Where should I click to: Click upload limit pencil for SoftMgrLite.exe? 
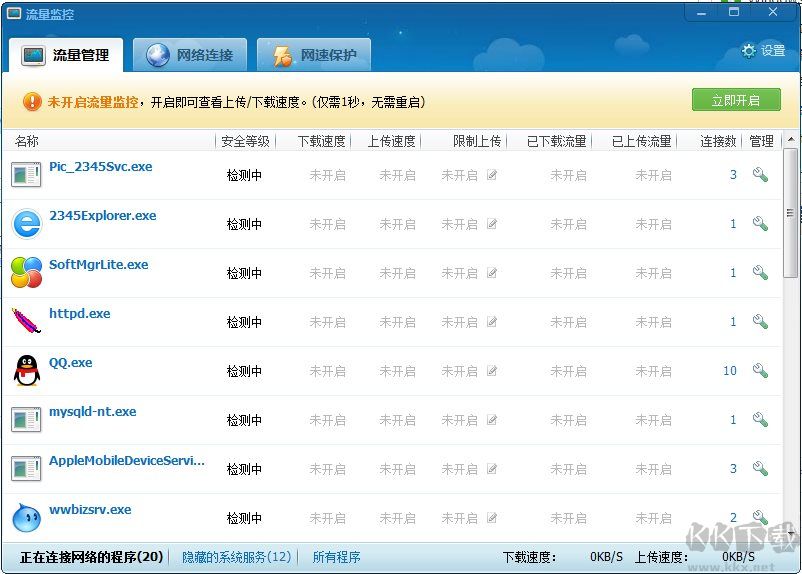[492, 273]
